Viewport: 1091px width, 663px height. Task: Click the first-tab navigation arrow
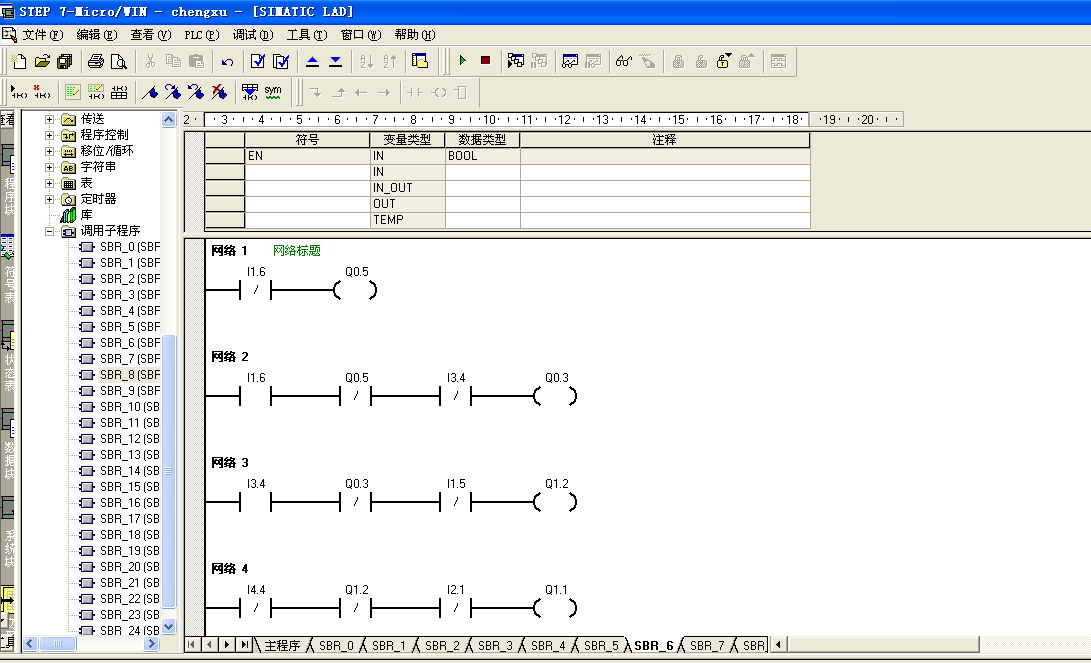click(x=192, y=645)
